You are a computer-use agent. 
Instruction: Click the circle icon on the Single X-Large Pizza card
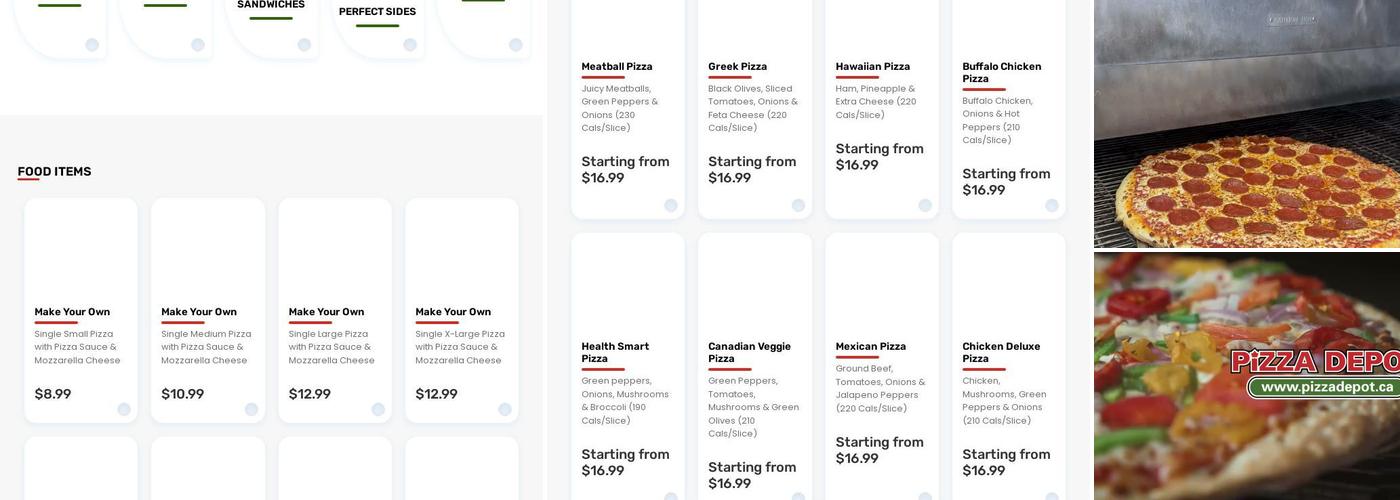pyautogui.click(x=505, y=409)
